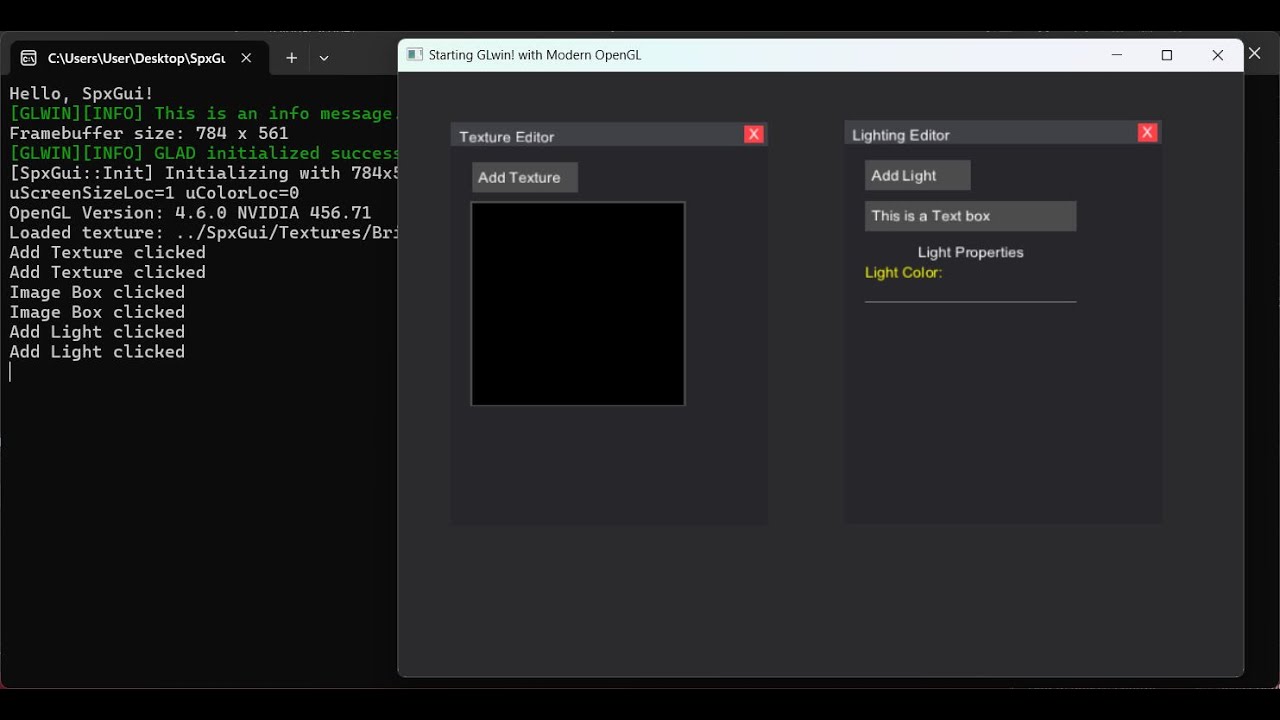The width and height of the screenshot is (1280, 720).
Task: Close the Texture Editor panel
Action: click(754, 134)
